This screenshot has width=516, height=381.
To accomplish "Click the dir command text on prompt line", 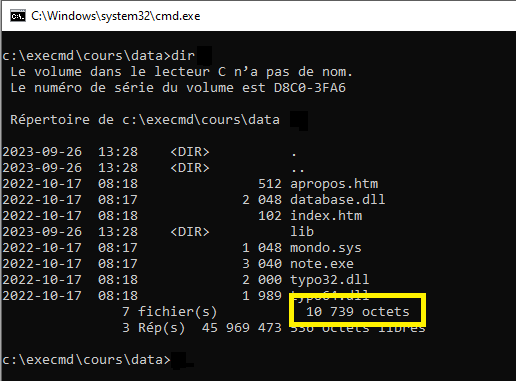I will click(183, 56).
